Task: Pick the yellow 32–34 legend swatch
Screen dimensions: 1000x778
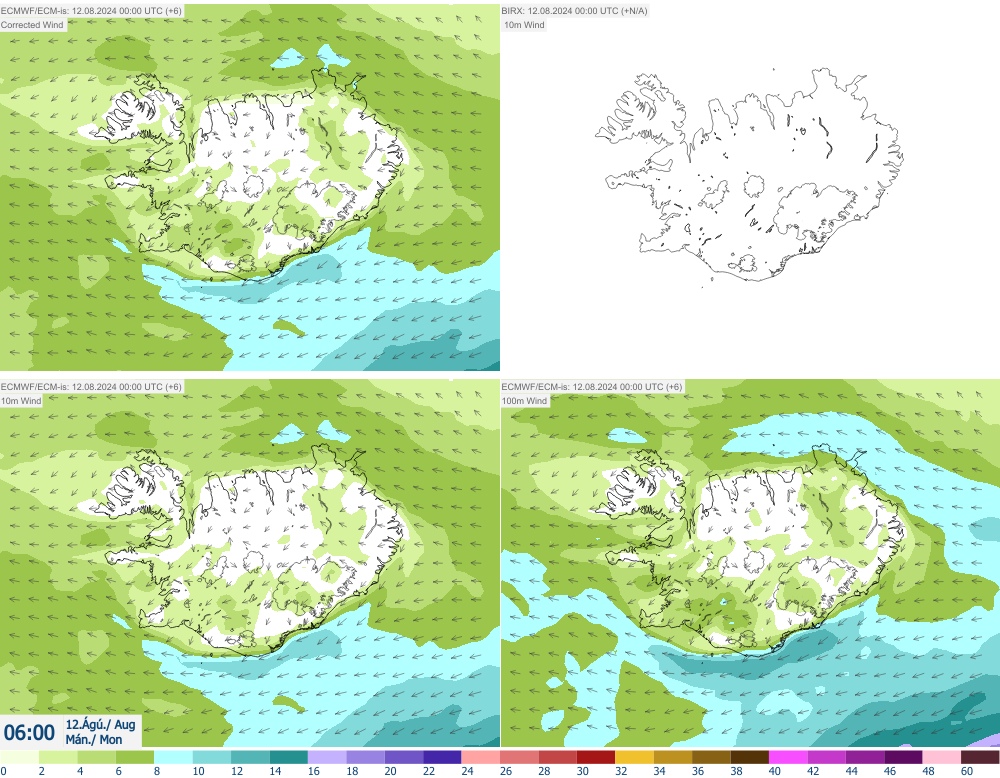Action: [635, 757]
